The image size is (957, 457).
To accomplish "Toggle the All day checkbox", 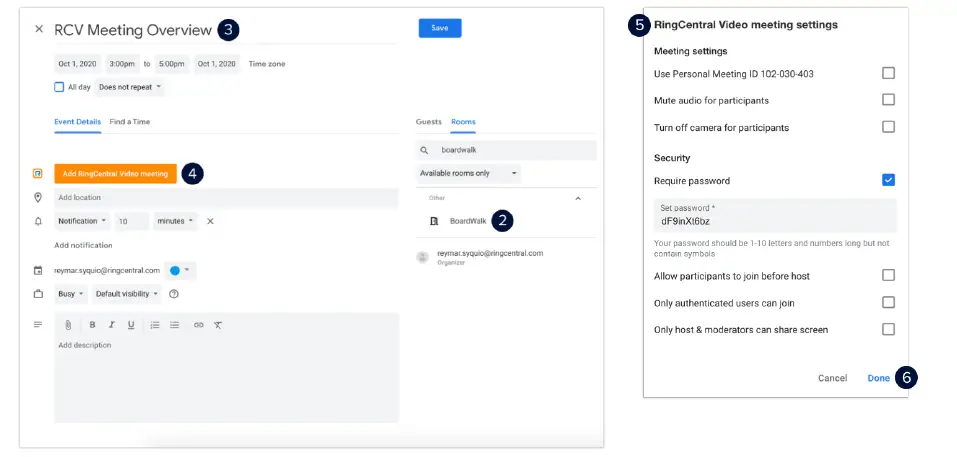I will (59, 87).
